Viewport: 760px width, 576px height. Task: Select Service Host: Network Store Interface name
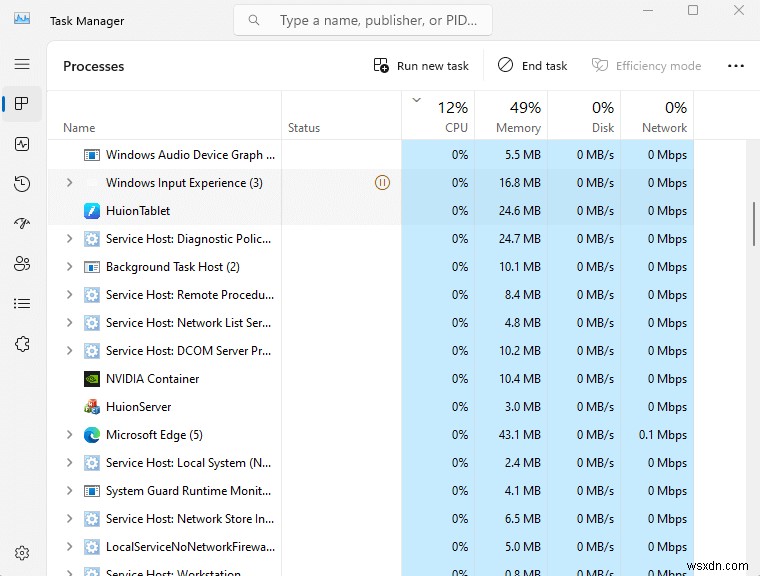(x=190, y=519)
